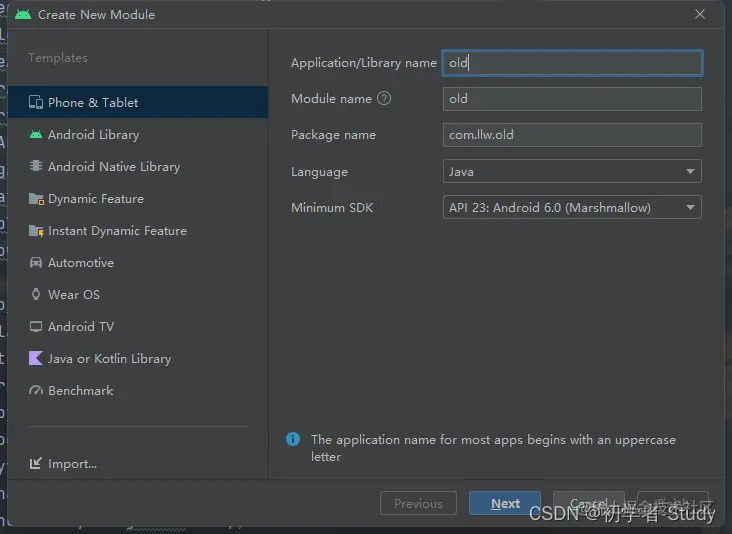732x534 pixels.
Task: Choose the Android Library template
Action: (138, 134)
